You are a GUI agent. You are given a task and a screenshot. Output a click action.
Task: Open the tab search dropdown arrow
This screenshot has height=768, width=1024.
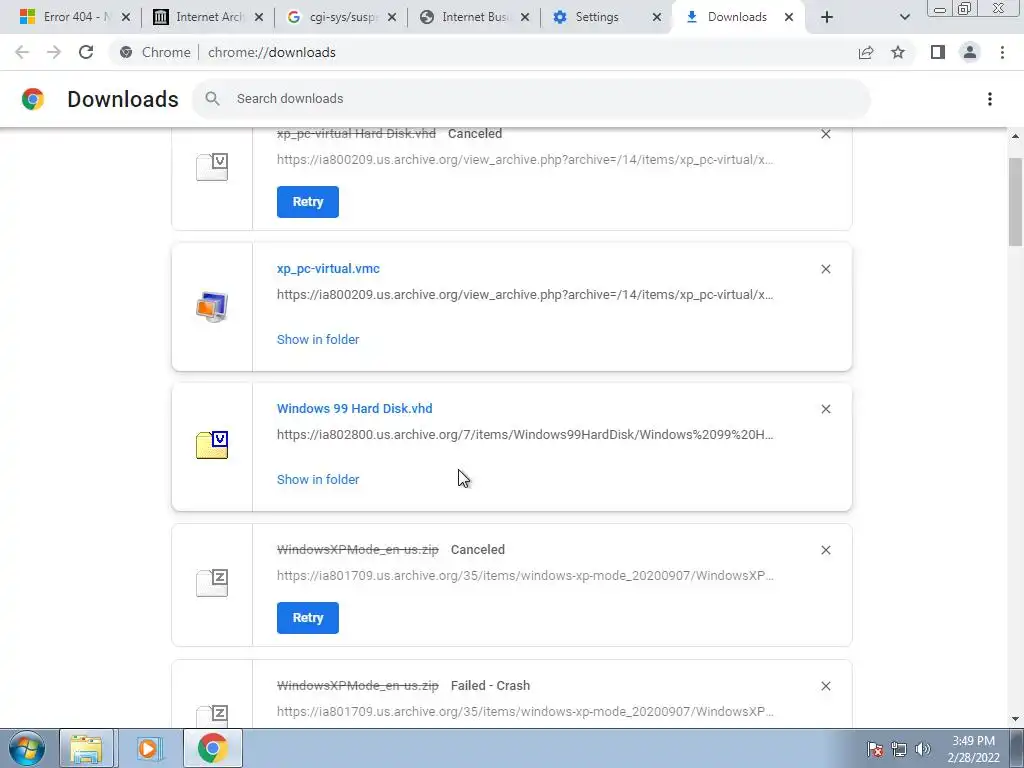point(904,17)
